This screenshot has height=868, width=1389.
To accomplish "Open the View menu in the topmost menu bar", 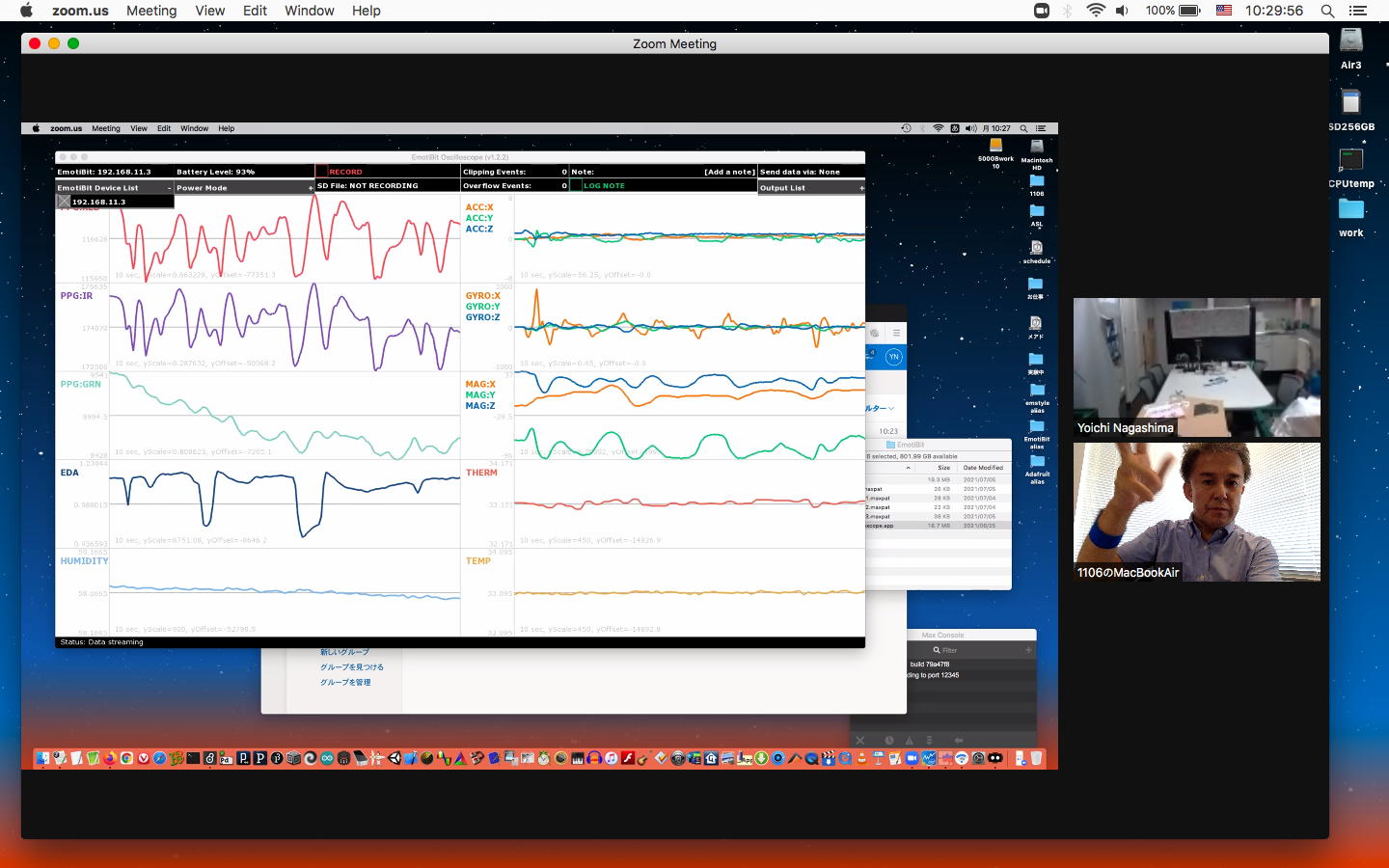I will click(209, 11).
